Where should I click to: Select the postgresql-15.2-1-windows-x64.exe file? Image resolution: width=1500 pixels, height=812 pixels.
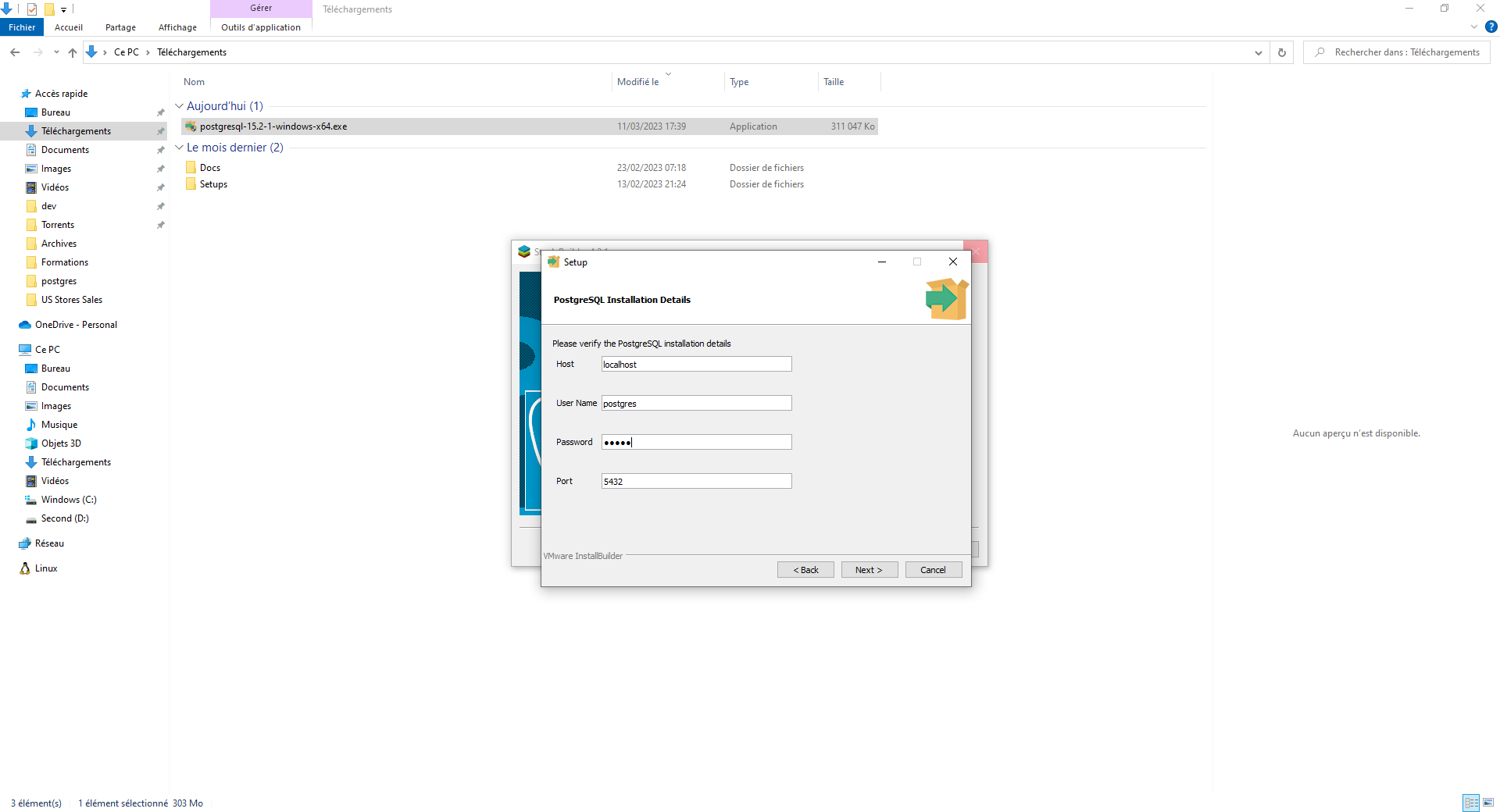[x=530, y=126]
